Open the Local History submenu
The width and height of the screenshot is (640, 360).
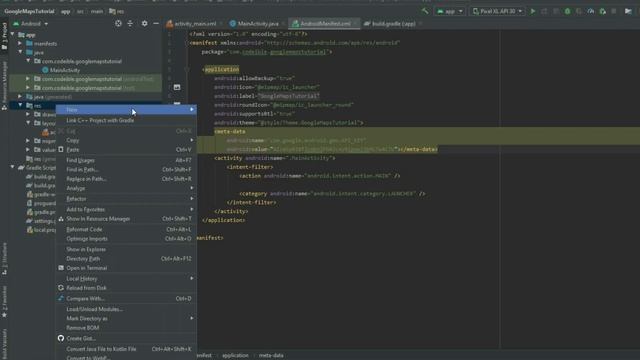[126, 278]
